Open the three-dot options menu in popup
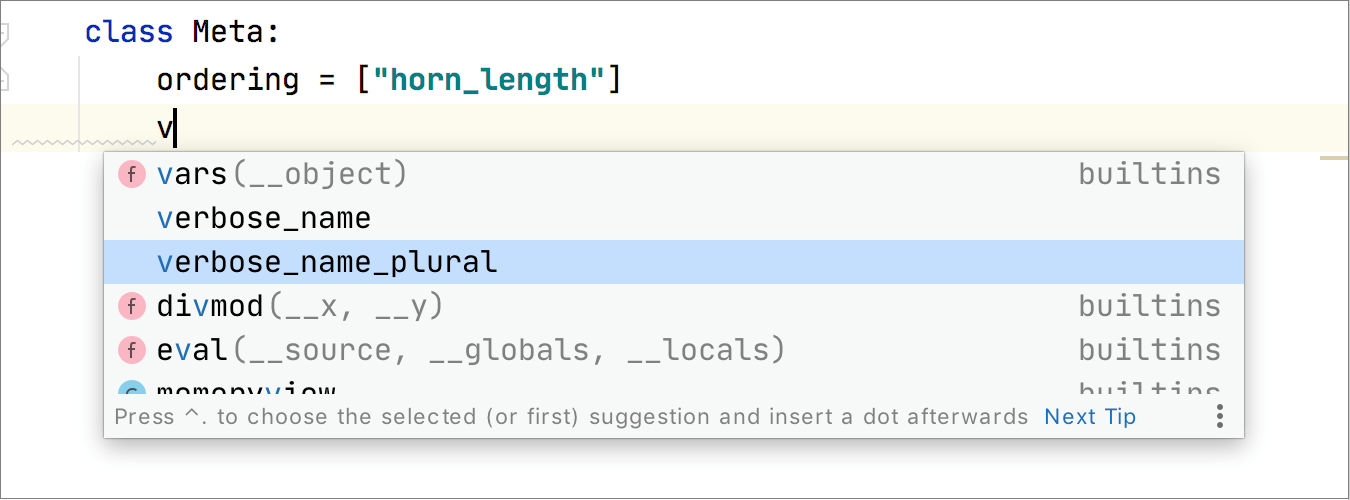Viewport: 1350px width, 500px height. point(1220,416)
